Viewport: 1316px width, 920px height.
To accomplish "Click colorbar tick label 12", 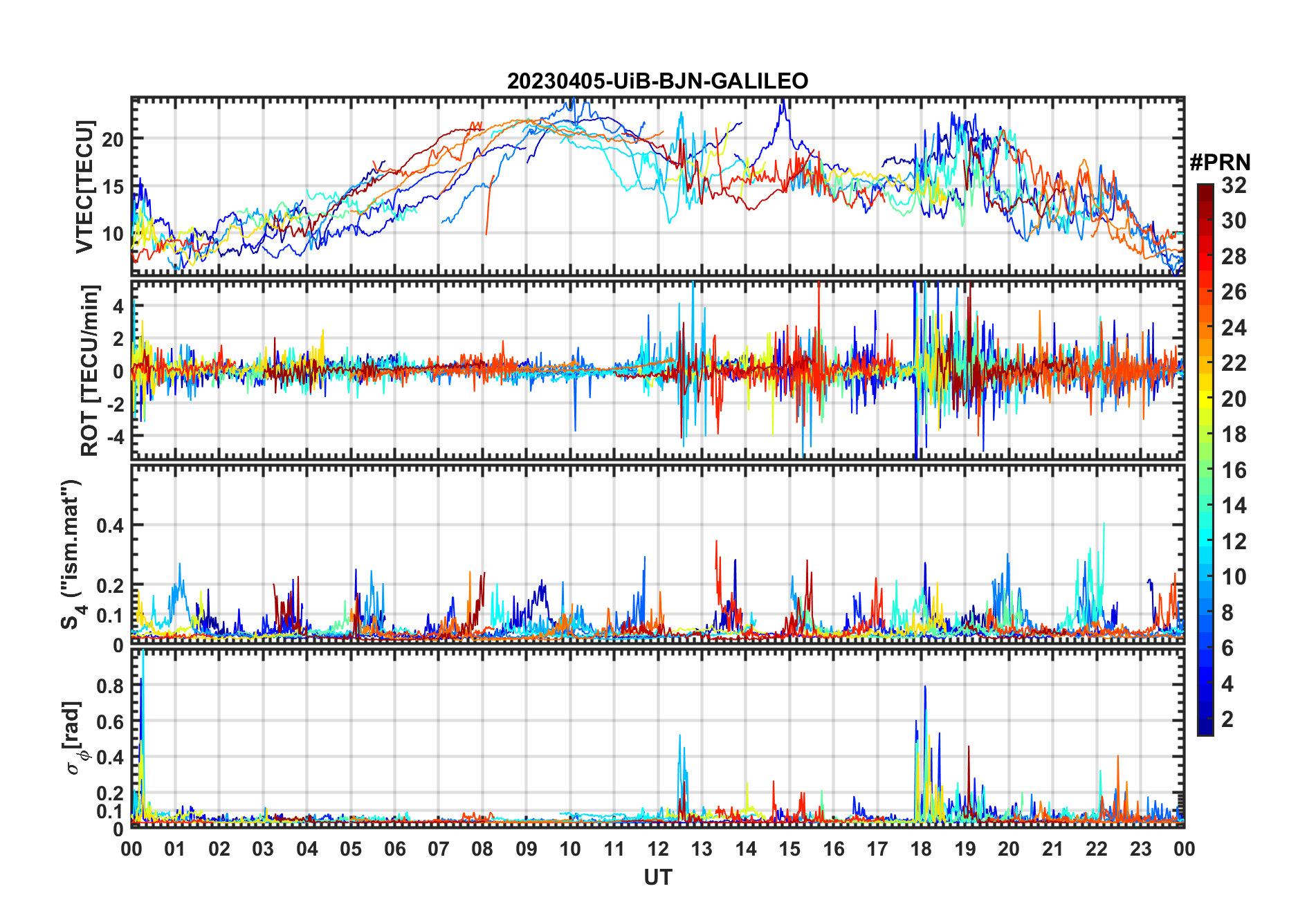I will [x=1234, y=542].
